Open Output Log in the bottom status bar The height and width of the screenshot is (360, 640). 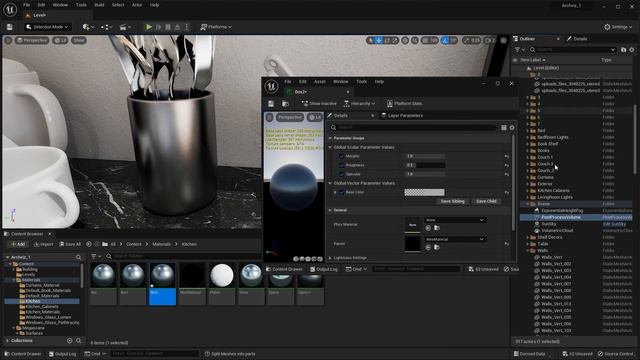pos(62,354)
